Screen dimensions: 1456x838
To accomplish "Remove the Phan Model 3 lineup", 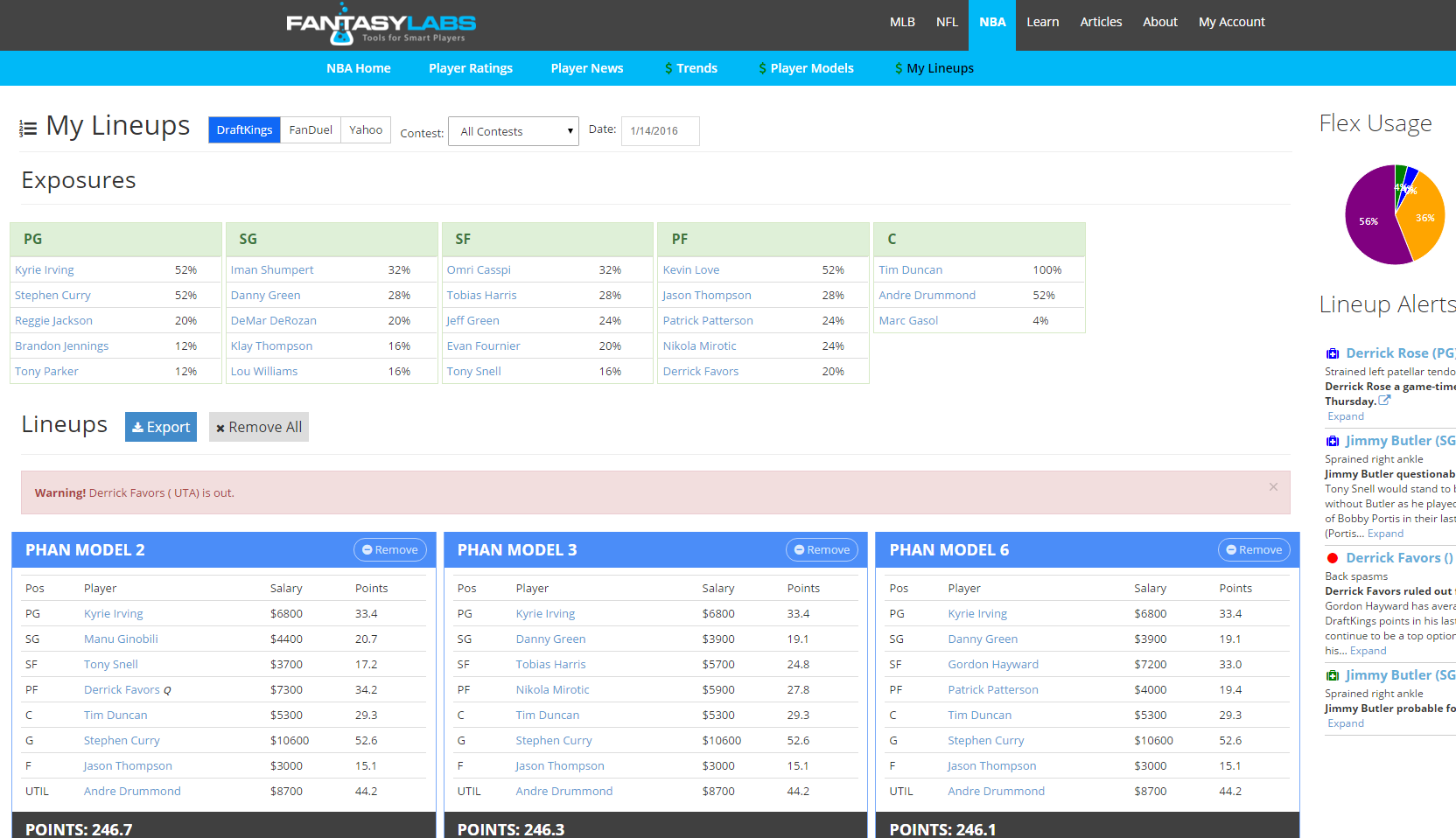I will point(822,549).
